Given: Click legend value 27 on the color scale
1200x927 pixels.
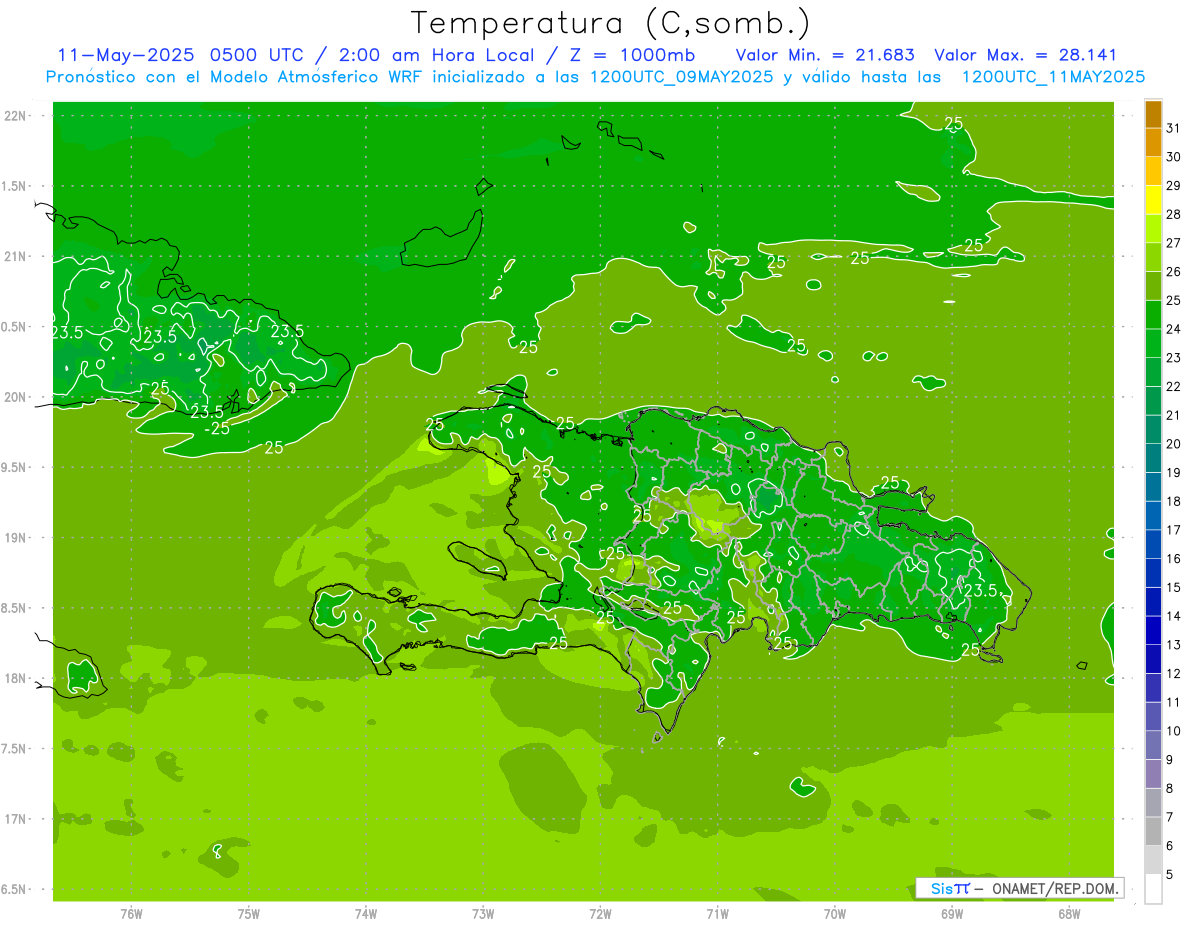Looking at the screenshot, I should coord(1174,243).
